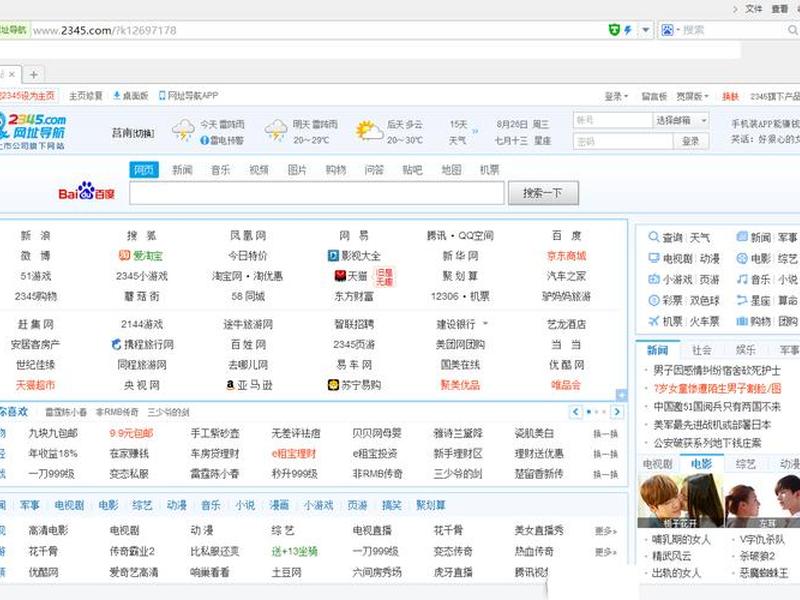Click the 留言板 link
The width and height of the screenshot is (800, 600).
pos(654,96)
